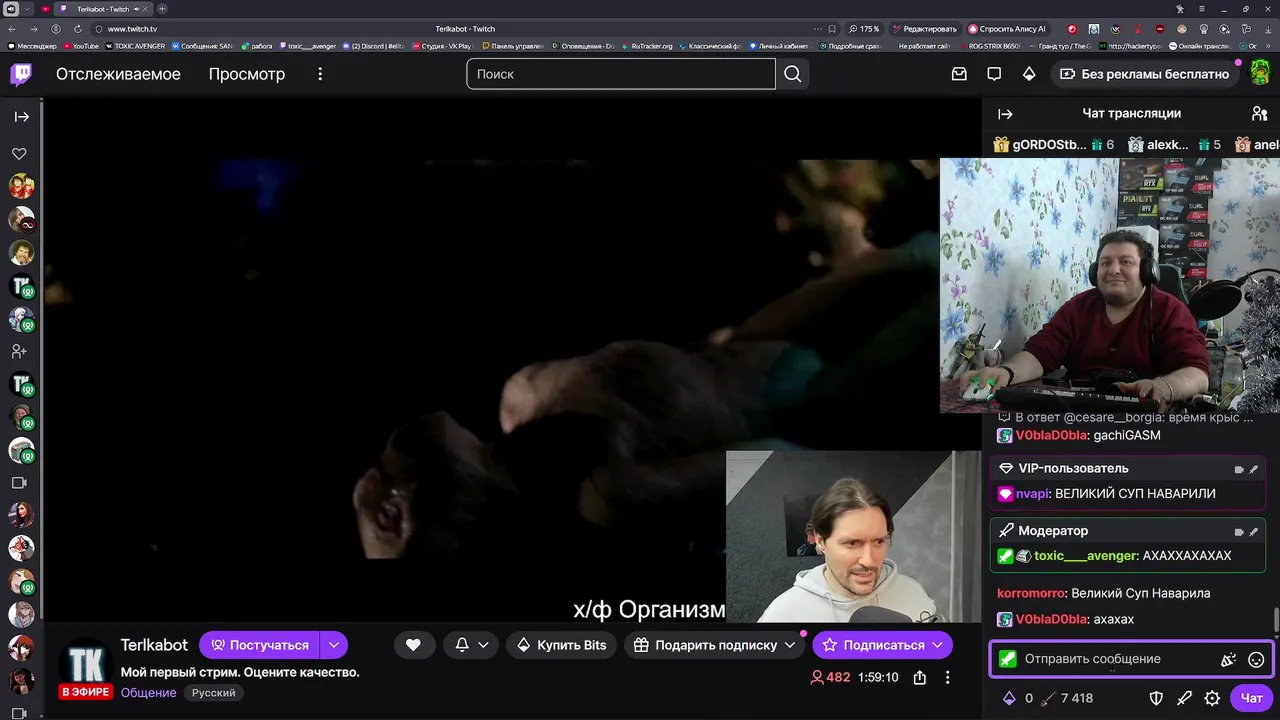This screenshot has height=720, width=1280.
Task: Click the camera icon on Модератор header
Action: [x=1239, y=532]
